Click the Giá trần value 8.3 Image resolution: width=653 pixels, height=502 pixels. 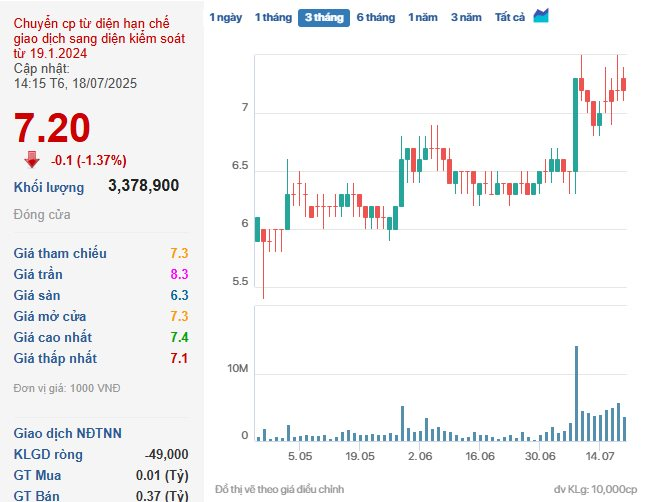179,274
